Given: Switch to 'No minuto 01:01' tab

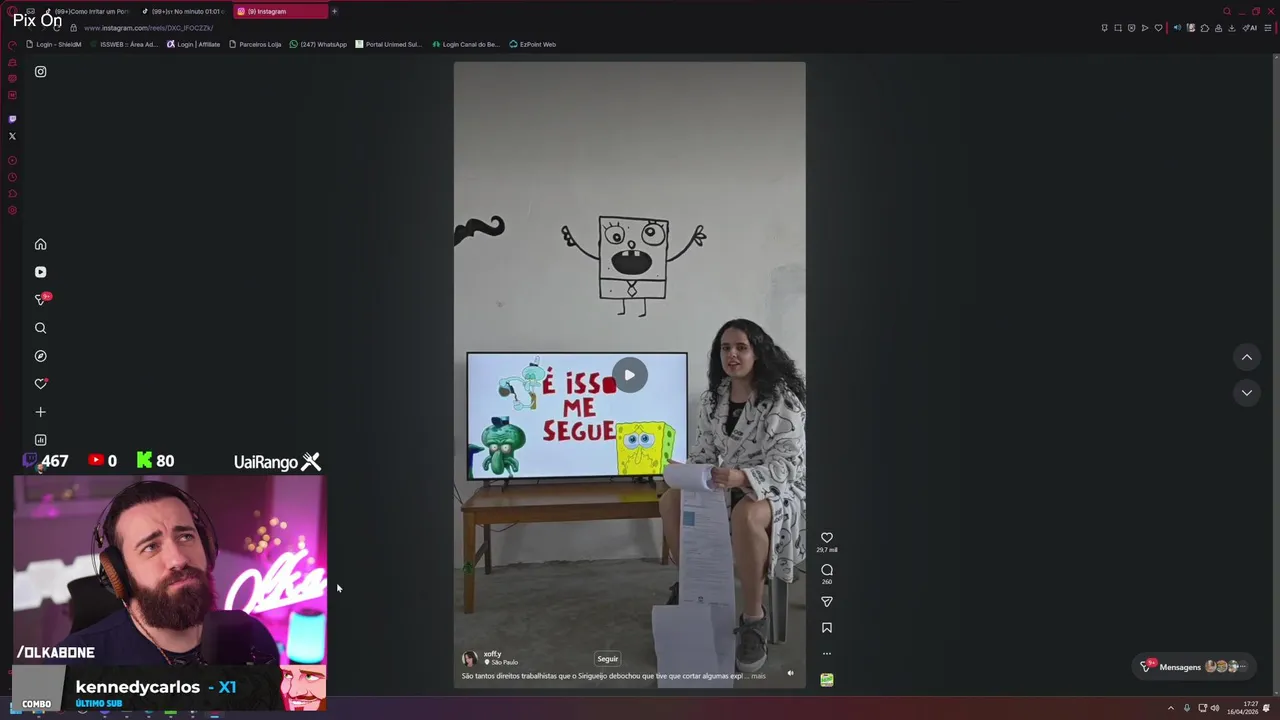Looking at the screenshot, I should coord(184,11).
